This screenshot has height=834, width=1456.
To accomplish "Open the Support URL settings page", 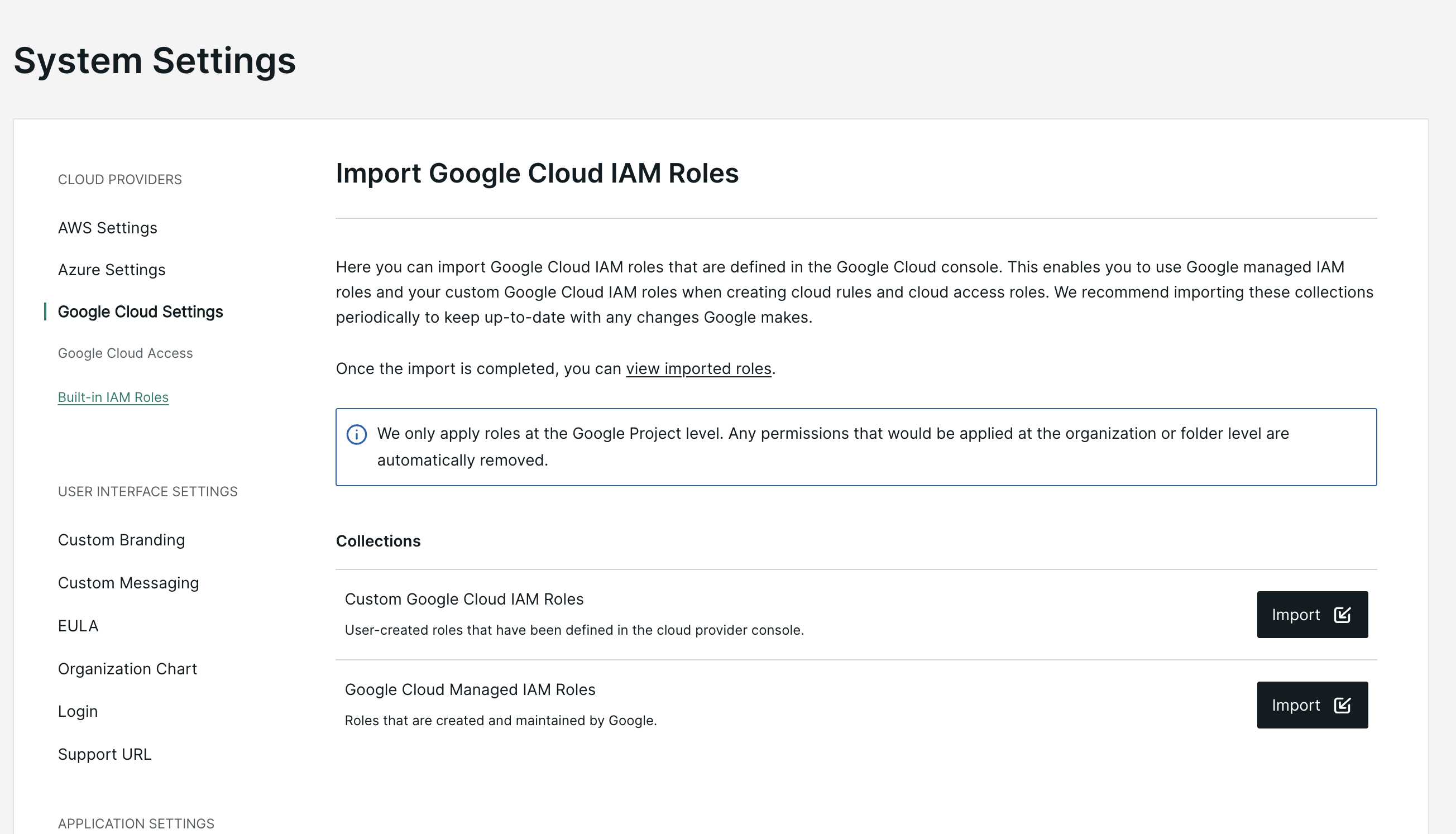I will [x=105, y=754].
